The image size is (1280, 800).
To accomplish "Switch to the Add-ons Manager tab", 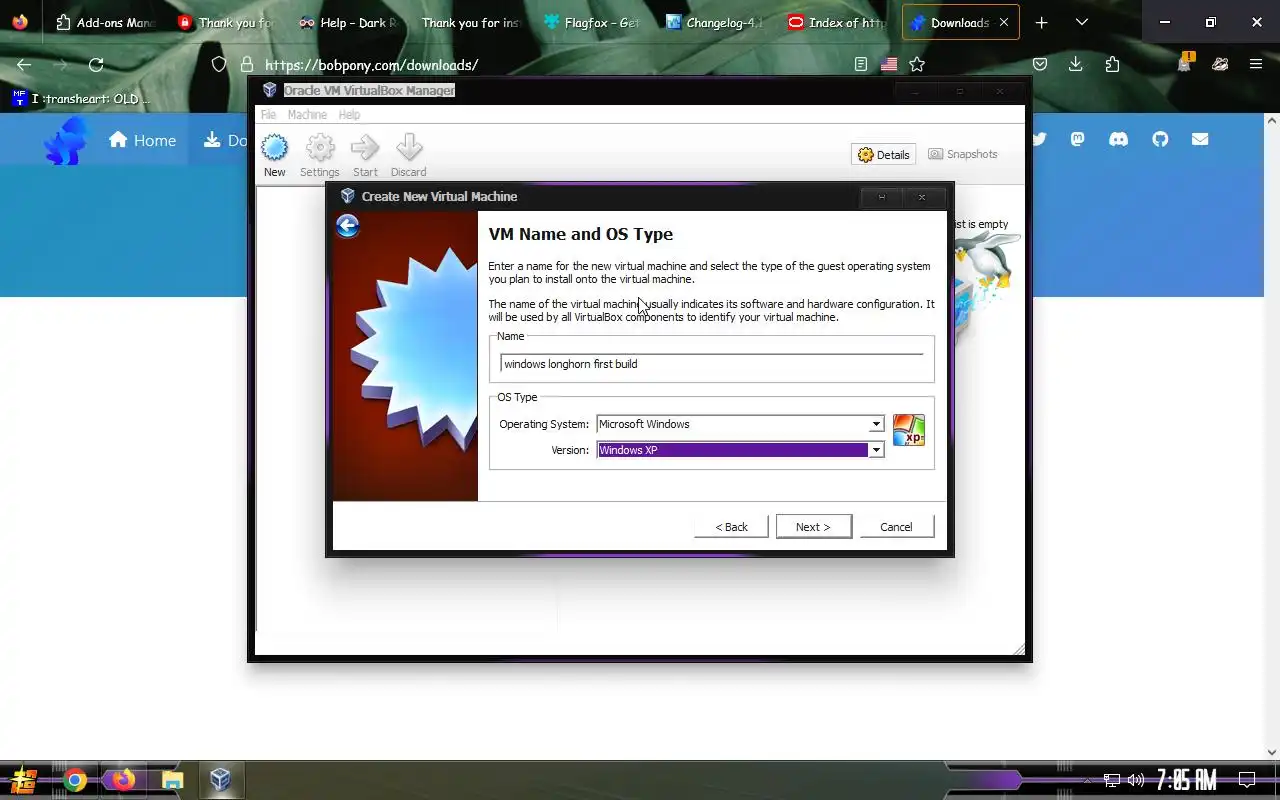I will 107,22.
